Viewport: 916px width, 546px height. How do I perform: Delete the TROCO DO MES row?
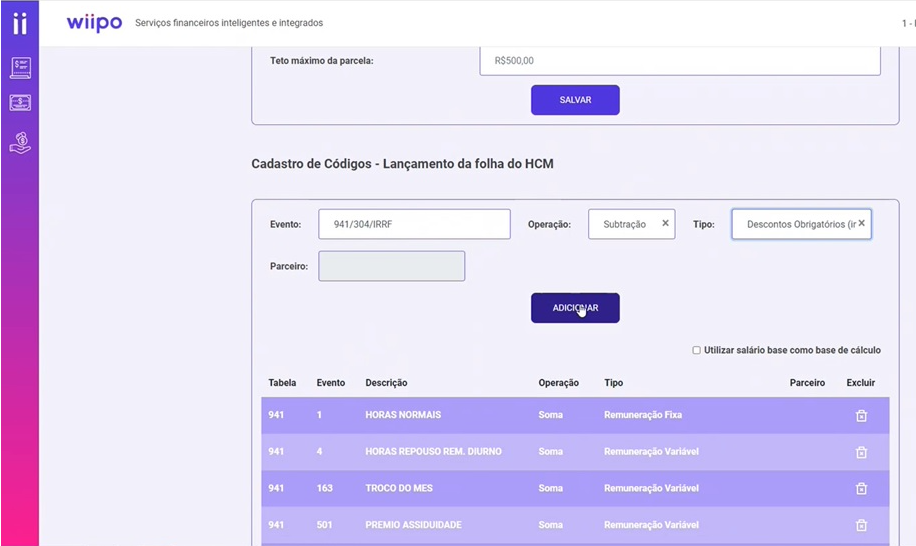point(861,488)
